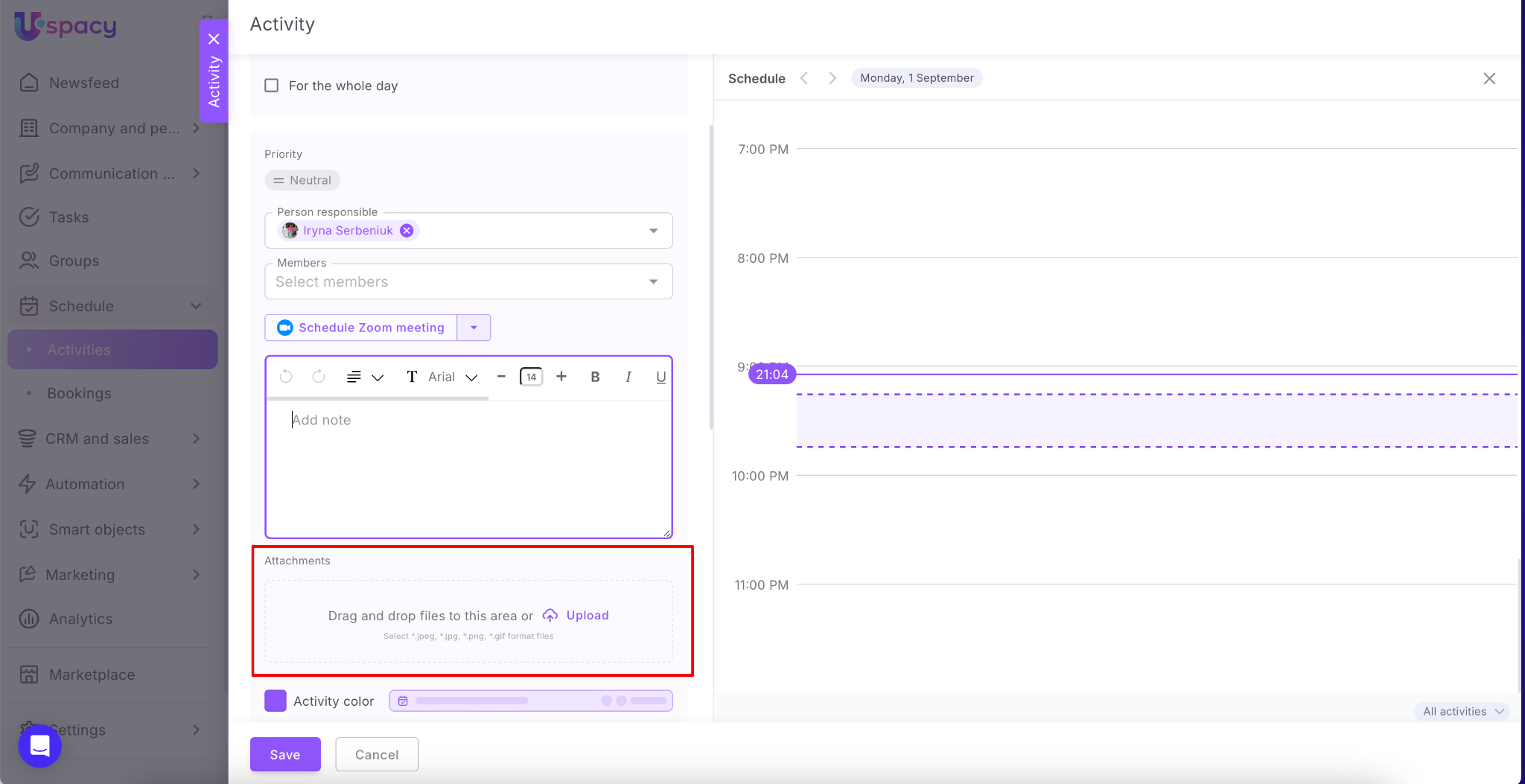Open the chat support bubble icon

(39, 745)
